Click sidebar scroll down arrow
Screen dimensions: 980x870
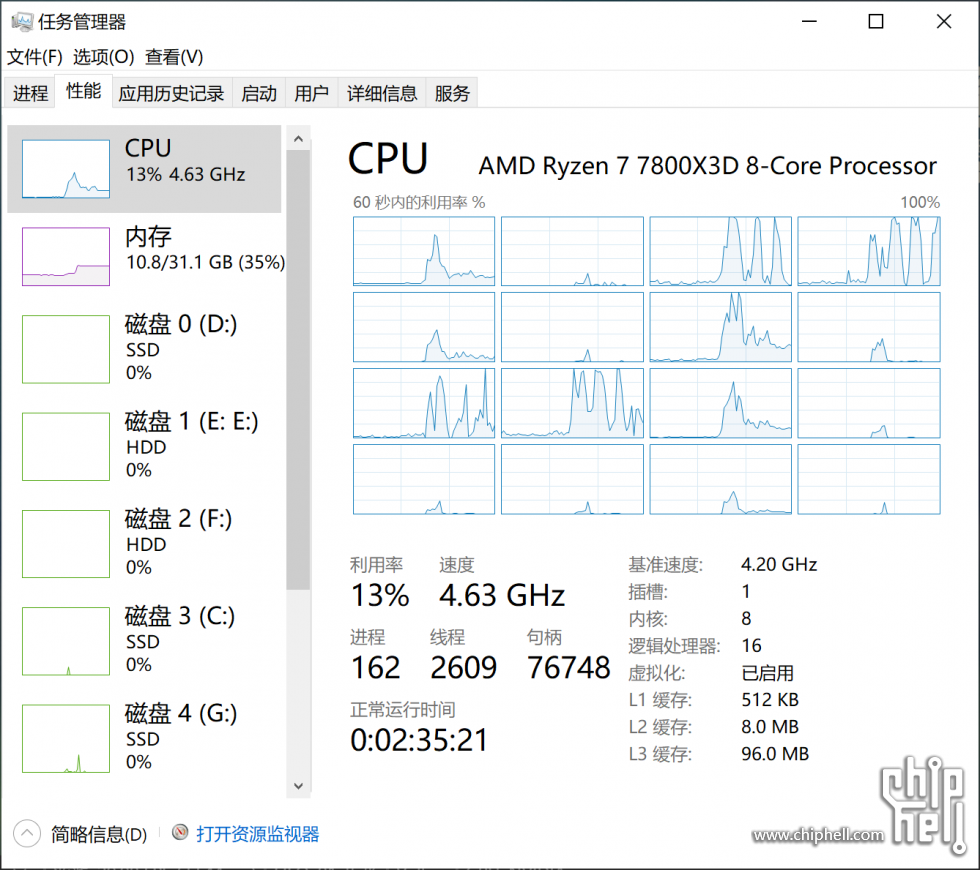point(298,786)
